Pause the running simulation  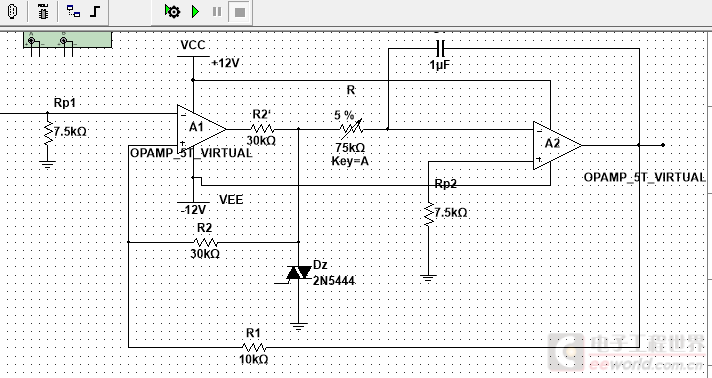coord(217,11)
